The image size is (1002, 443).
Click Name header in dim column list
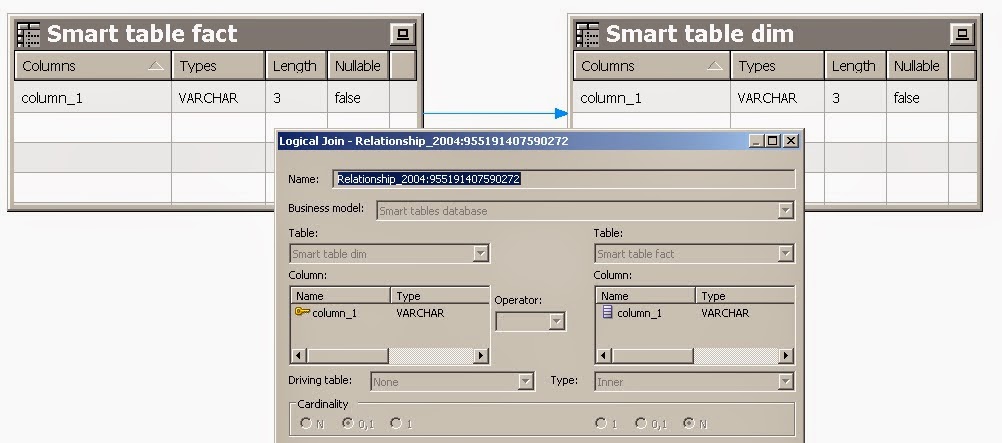click(x=341, y=296)
